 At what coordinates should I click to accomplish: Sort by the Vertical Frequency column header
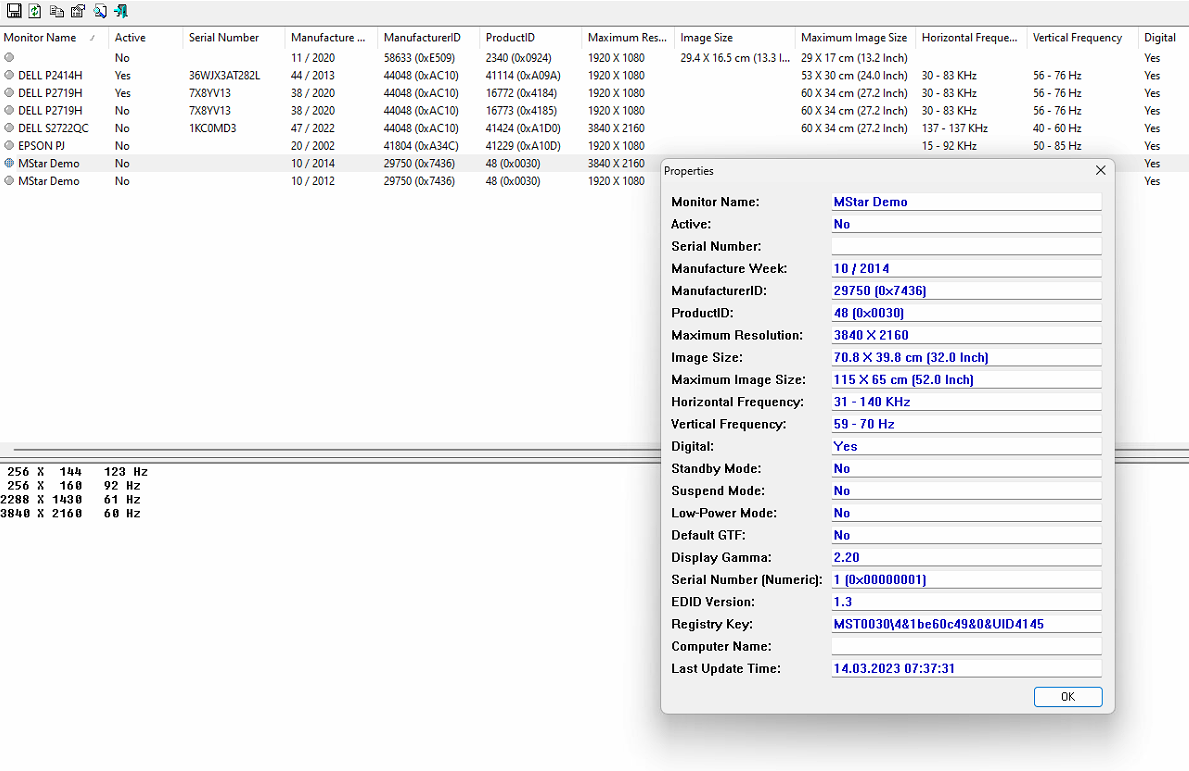[1082, 37]
